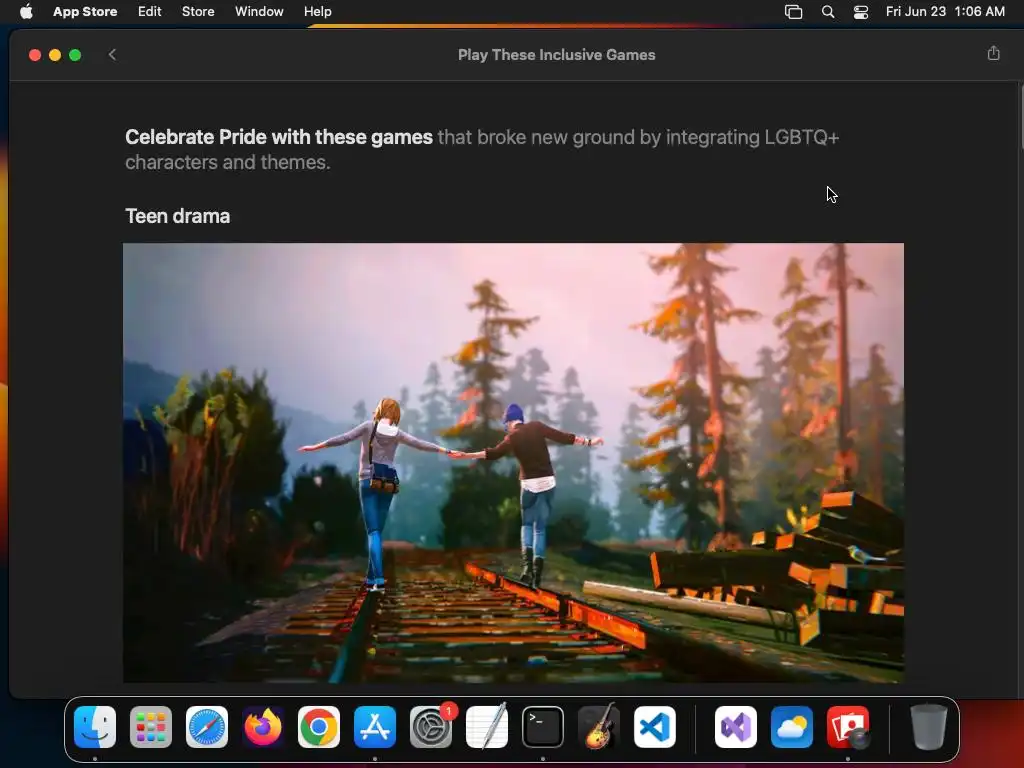This screenshot has width=1024, height=768.
Task: Launch Google Chrome from the dock
Action: (319, 727)
